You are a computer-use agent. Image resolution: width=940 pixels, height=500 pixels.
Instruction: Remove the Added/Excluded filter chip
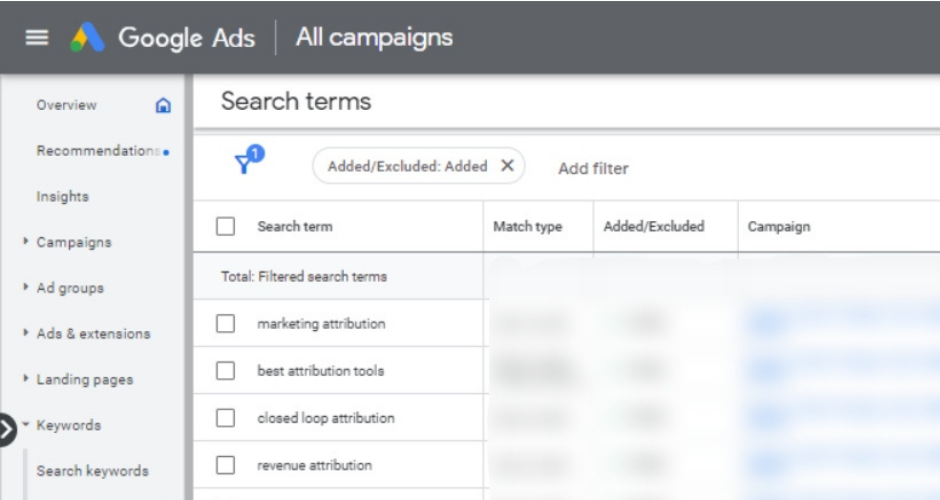click(507, 166)
